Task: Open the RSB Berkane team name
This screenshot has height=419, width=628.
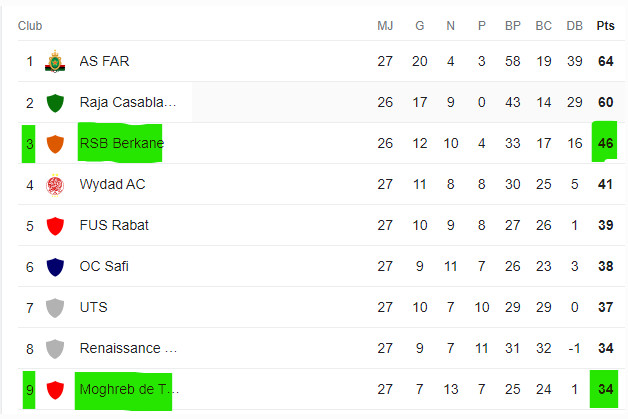Action: (121, 144)
